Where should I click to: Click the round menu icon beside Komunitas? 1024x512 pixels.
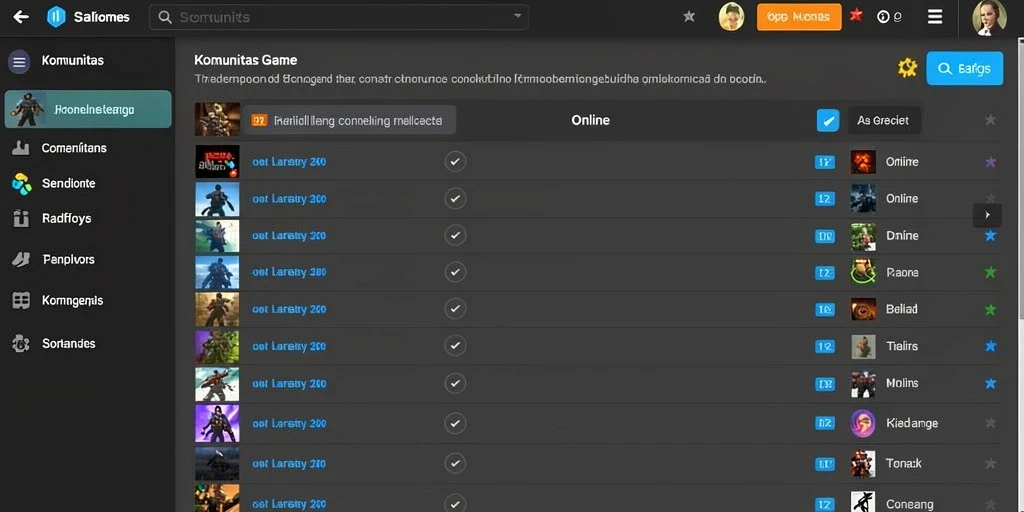[19, 62]
